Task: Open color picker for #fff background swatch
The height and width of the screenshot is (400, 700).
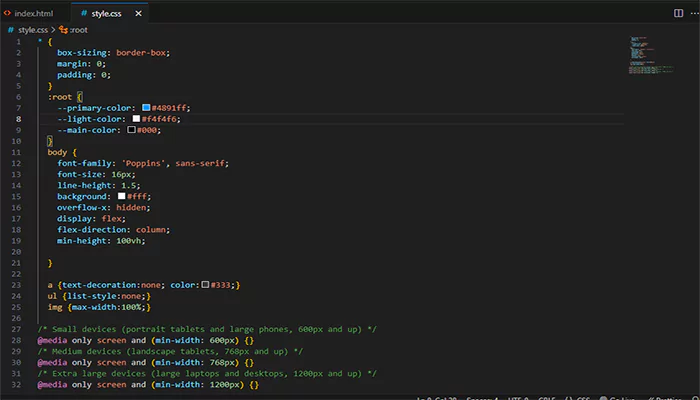Action: pos(121,196)
